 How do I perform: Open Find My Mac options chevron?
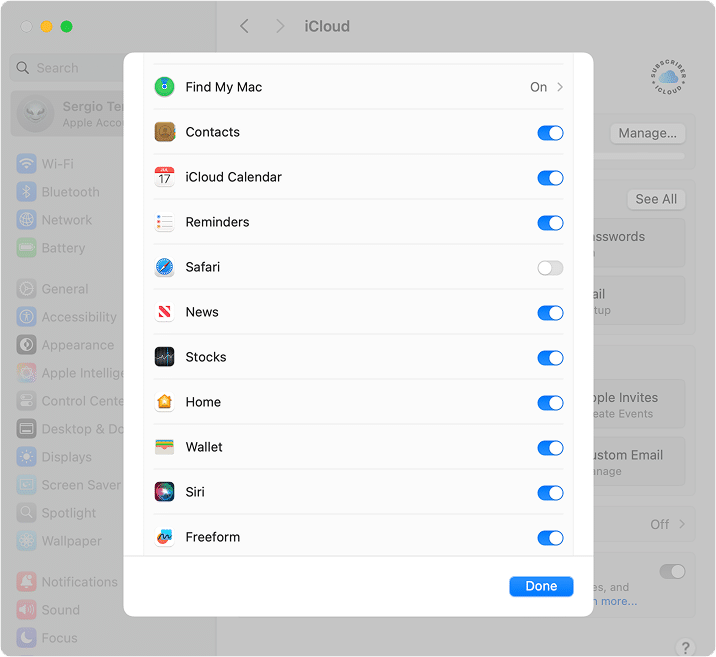click(x=560, y=87)
